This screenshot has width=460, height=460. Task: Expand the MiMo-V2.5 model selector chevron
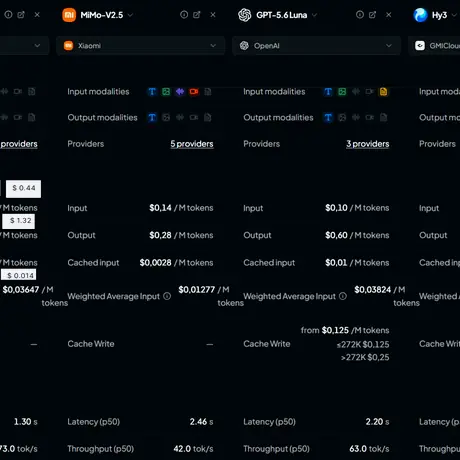coord(130,15)
